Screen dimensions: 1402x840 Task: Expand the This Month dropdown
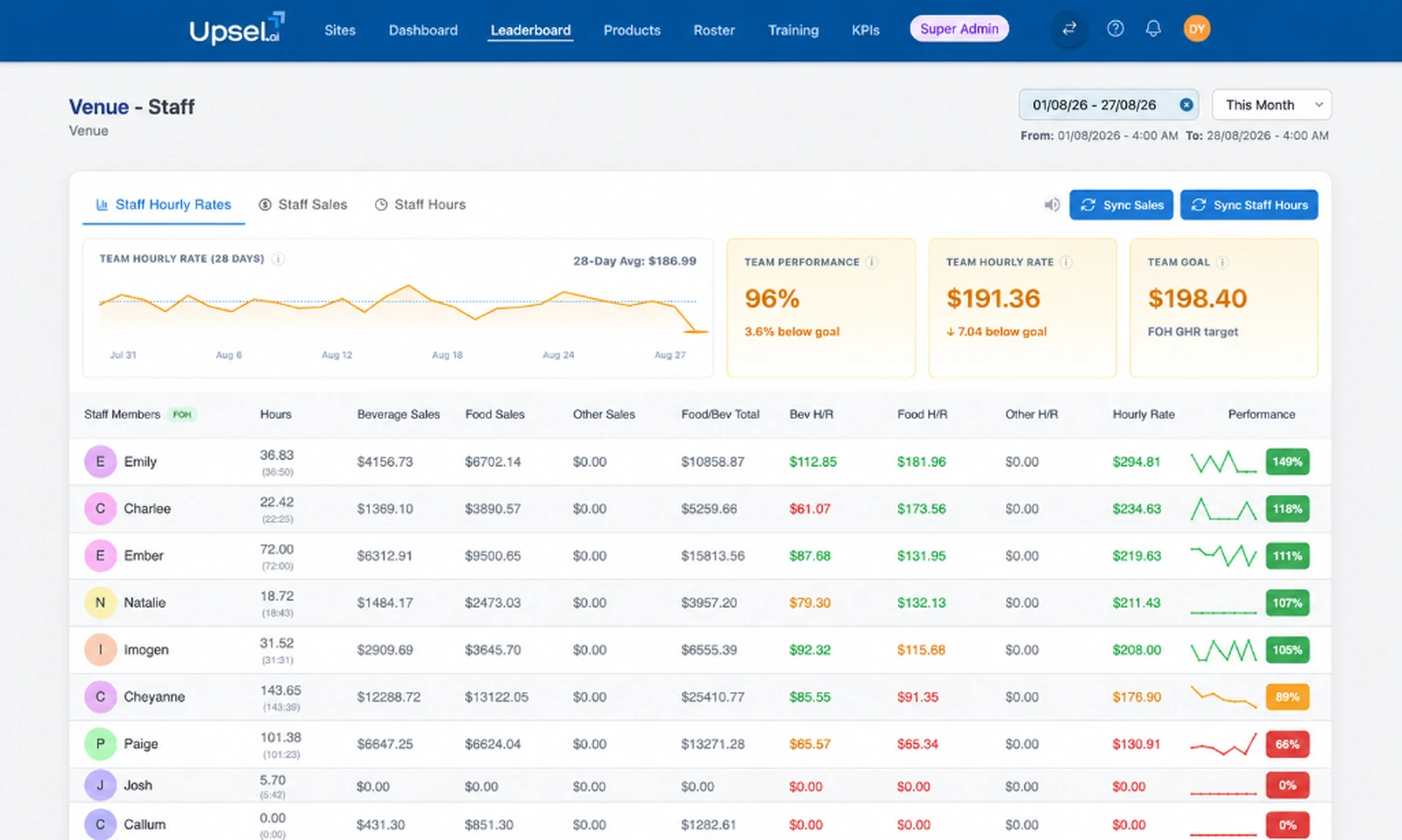click(x=1271, y=105)
